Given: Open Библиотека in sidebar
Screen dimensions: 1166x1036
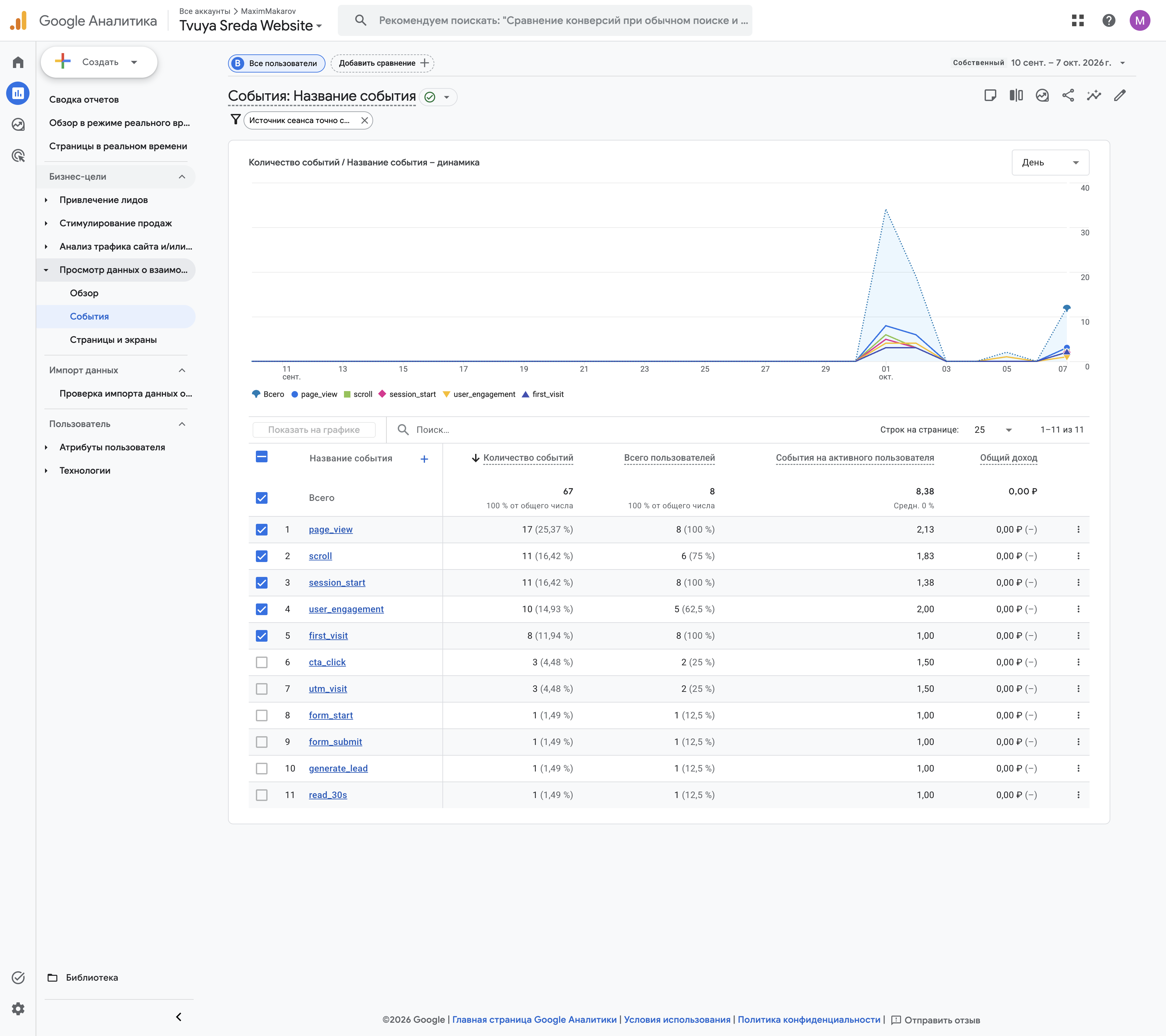Looking at the screenshot, I should 92,977.
